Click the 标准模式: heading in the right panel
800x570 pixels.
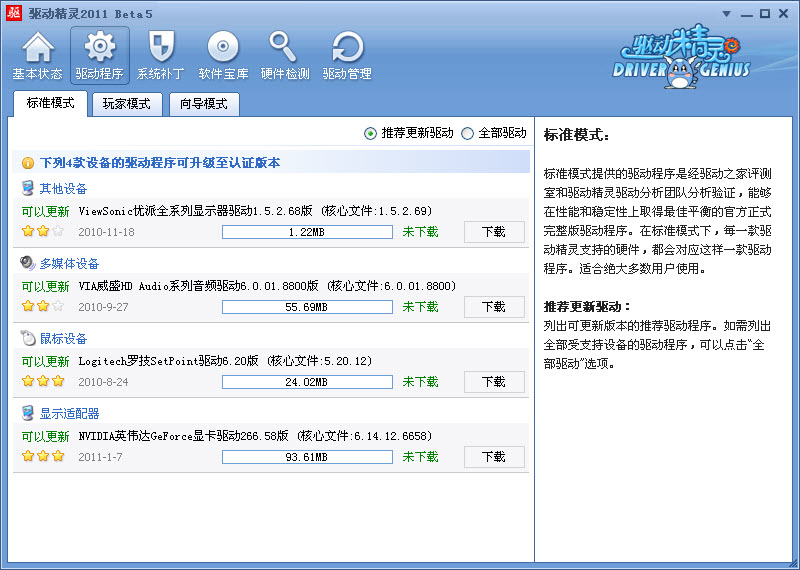[x=577, y=136]
